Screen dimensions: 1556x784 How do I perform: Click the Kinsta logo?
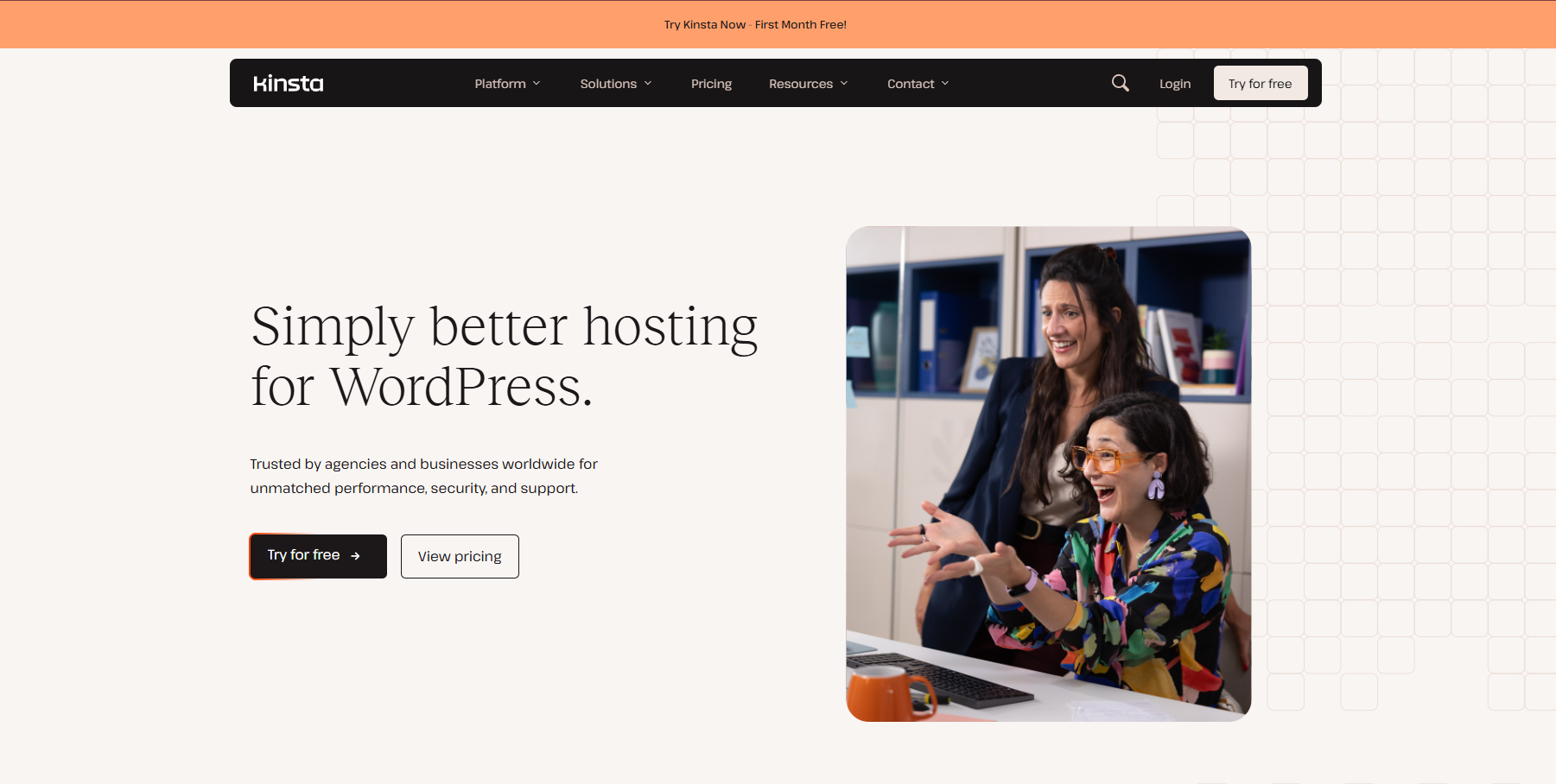click(x=288, y=84)
